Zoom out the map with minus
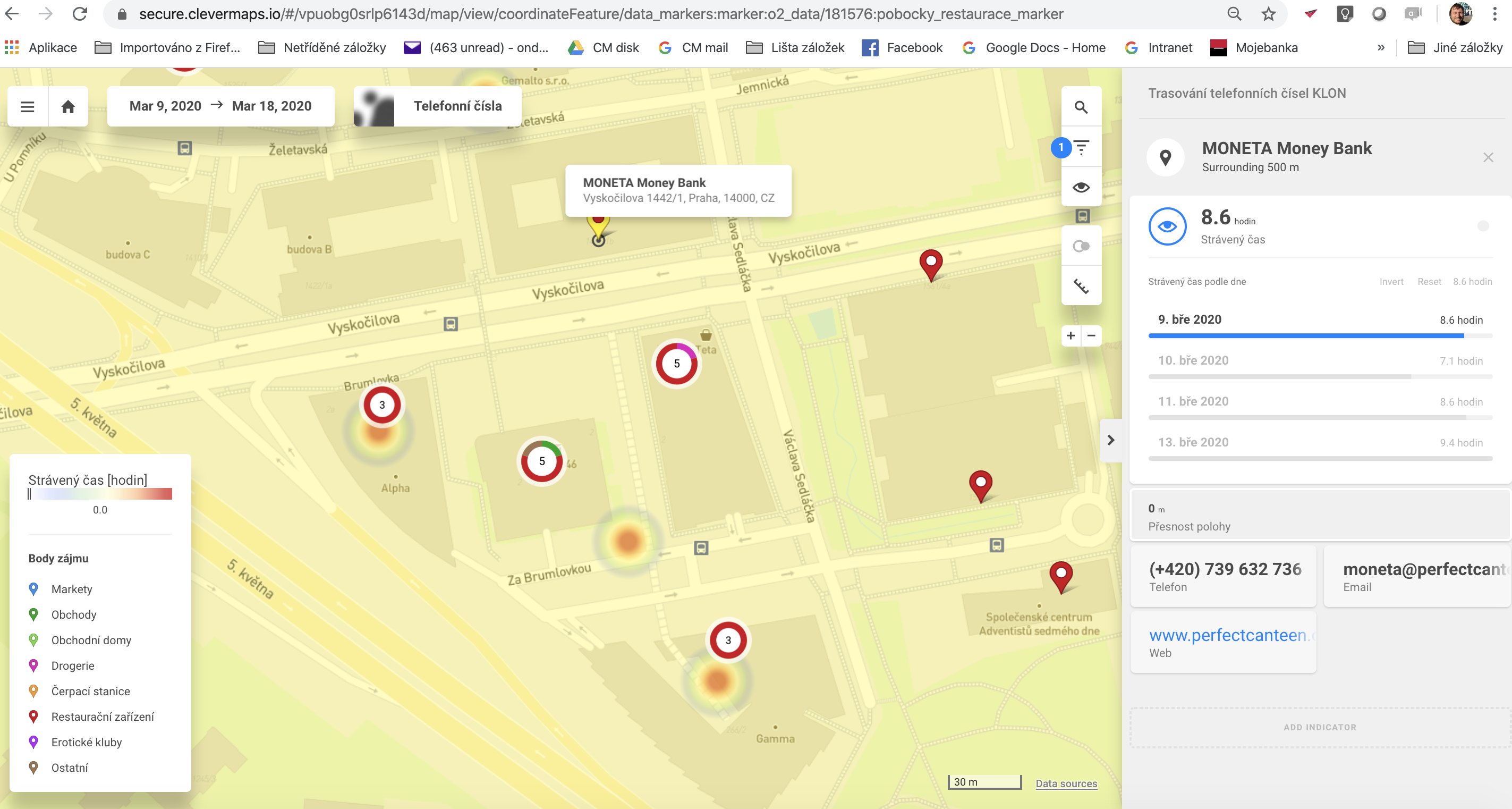Viewport: 1512px width, 809px height. (x=1091, y=336)
